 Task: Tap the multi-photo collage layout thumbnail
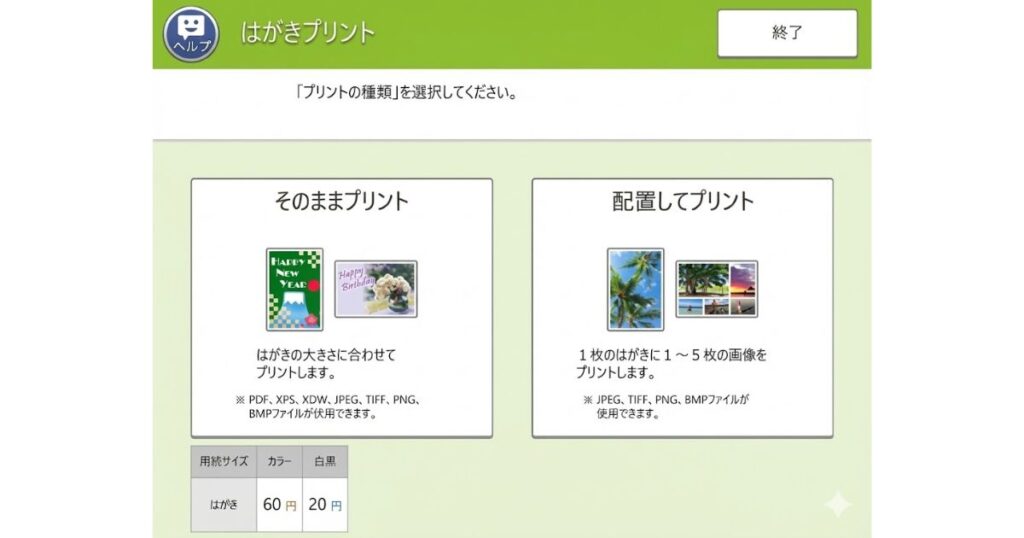coord(716,289)
